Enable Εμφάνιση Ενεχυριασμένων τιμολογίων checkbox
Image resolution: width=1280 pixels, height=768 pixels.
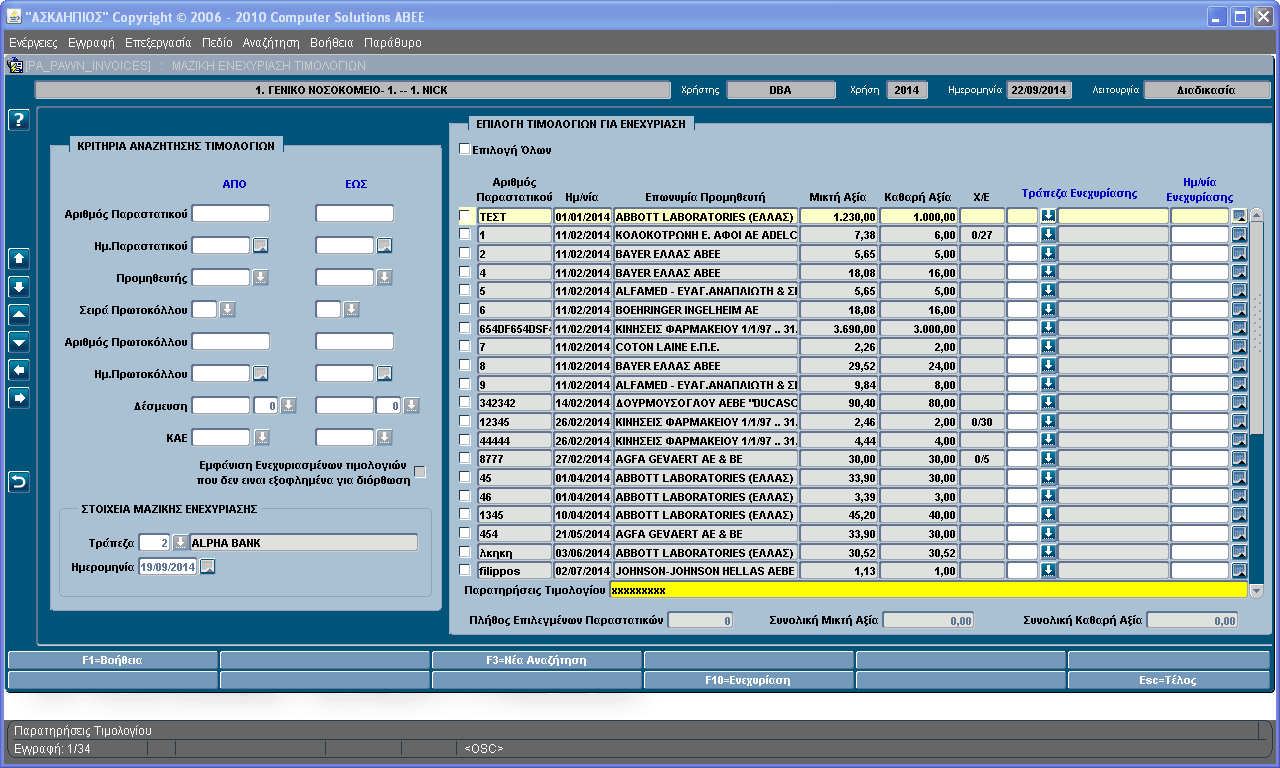click(420, 472)
